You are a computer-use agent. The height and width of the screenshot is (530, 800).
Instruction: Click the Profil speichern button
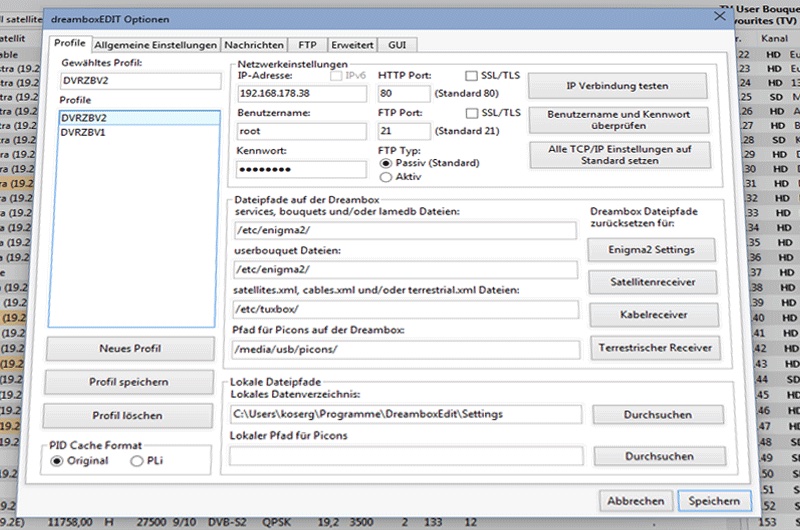129,382
